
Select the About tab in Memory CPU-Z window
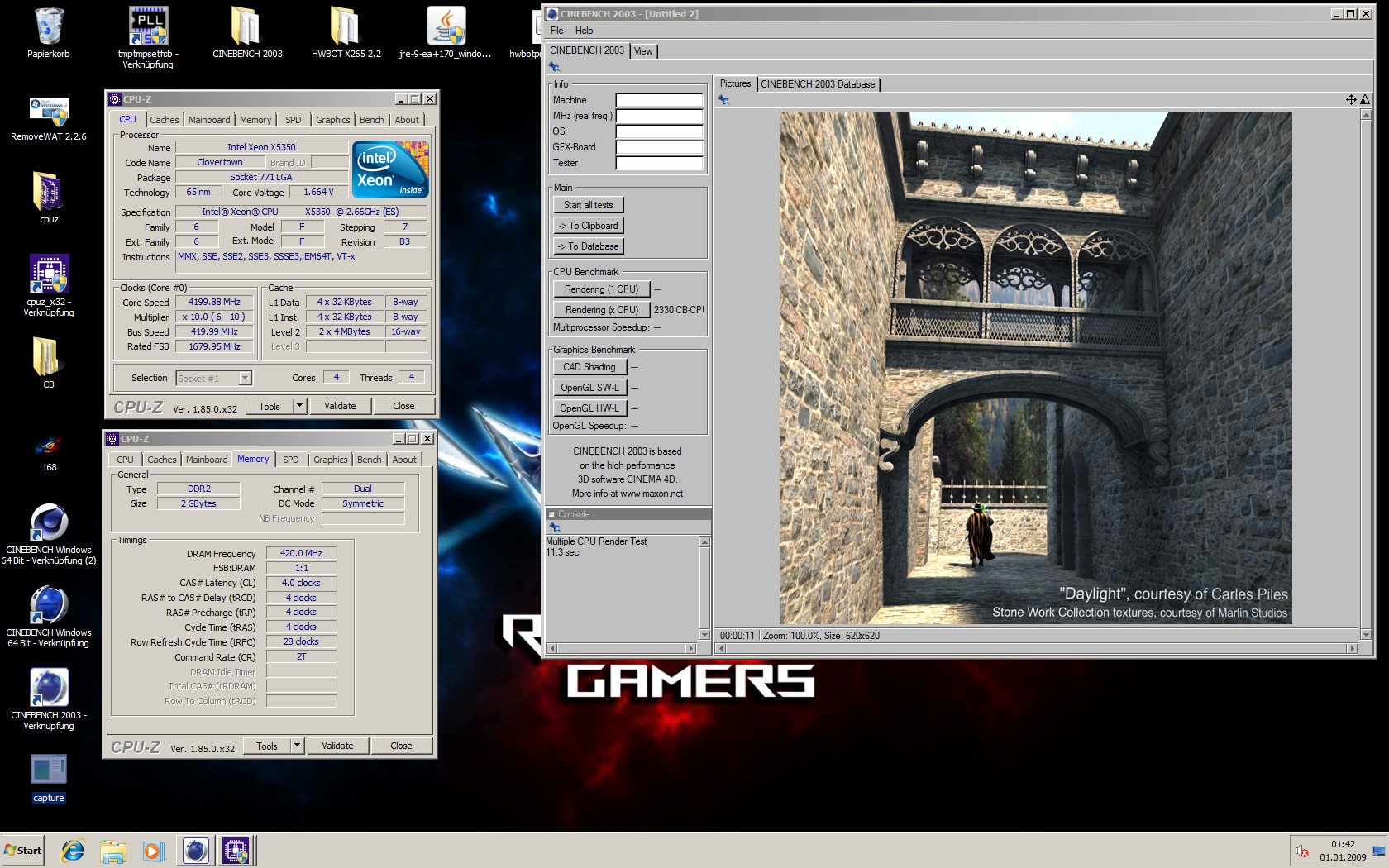404,460
